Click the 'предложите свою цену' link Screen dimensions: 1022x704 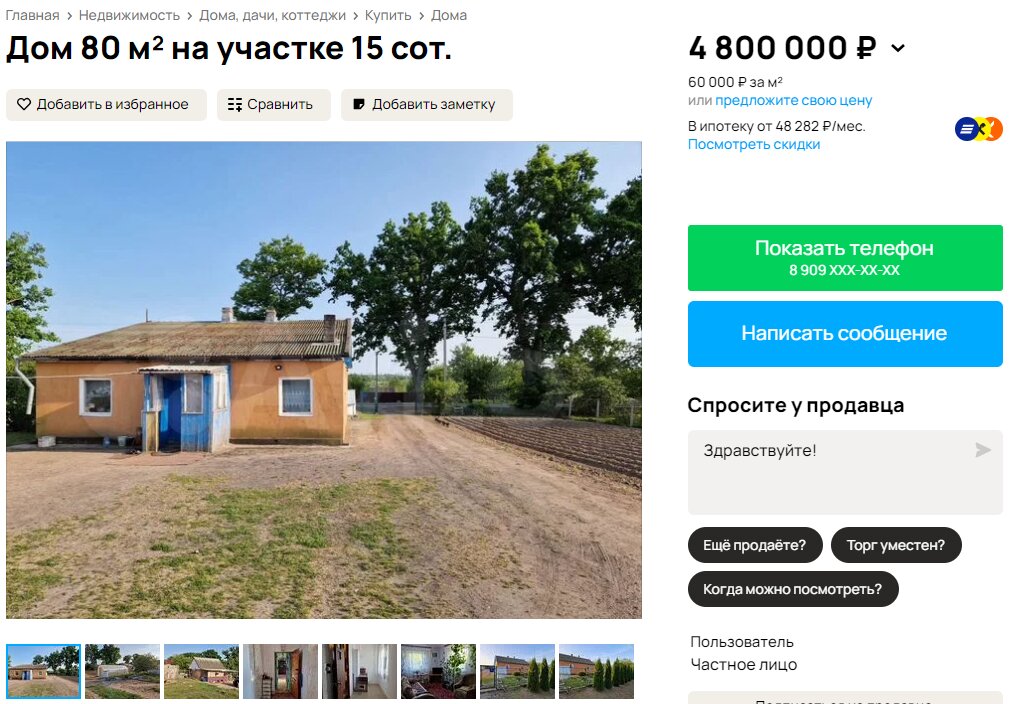(x=793, y=100)
